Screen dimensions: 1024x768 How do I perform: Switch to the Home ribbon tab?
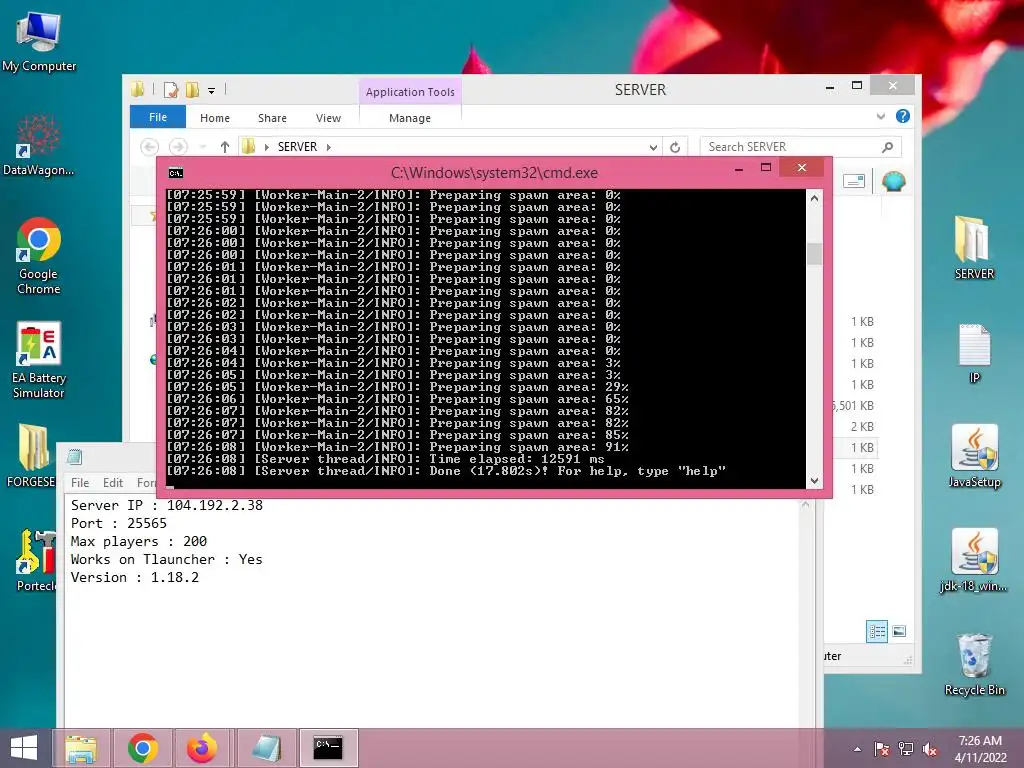pos(215,118)
